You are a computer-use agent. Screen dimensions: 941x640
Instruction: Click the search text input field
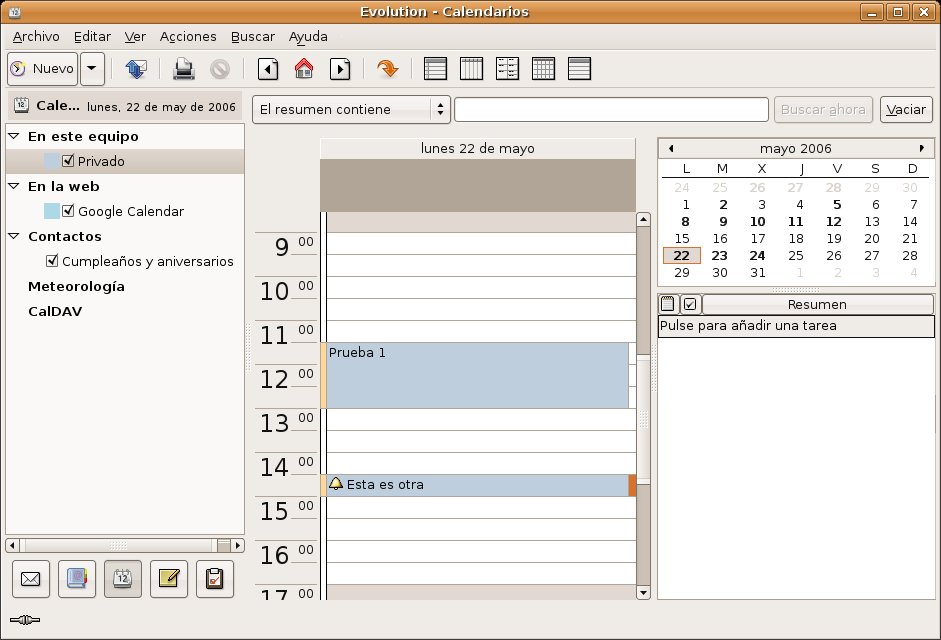click(x=611, y=110)
